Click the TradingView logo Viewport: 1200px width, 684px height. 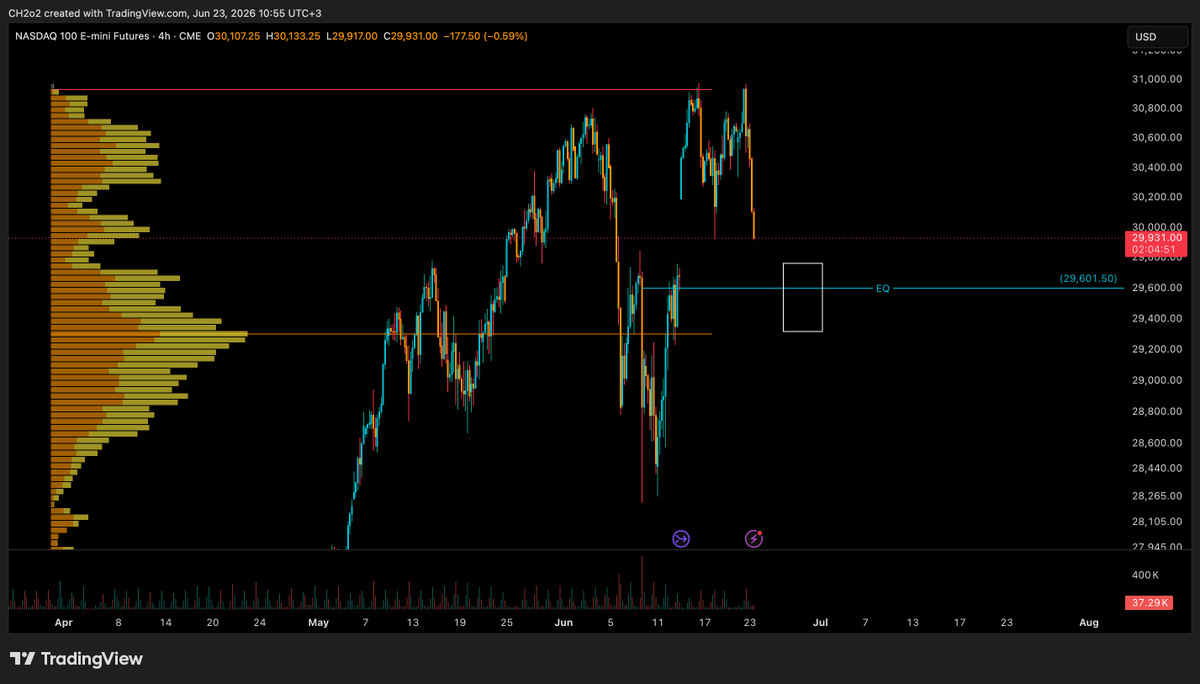coord(77,659)
